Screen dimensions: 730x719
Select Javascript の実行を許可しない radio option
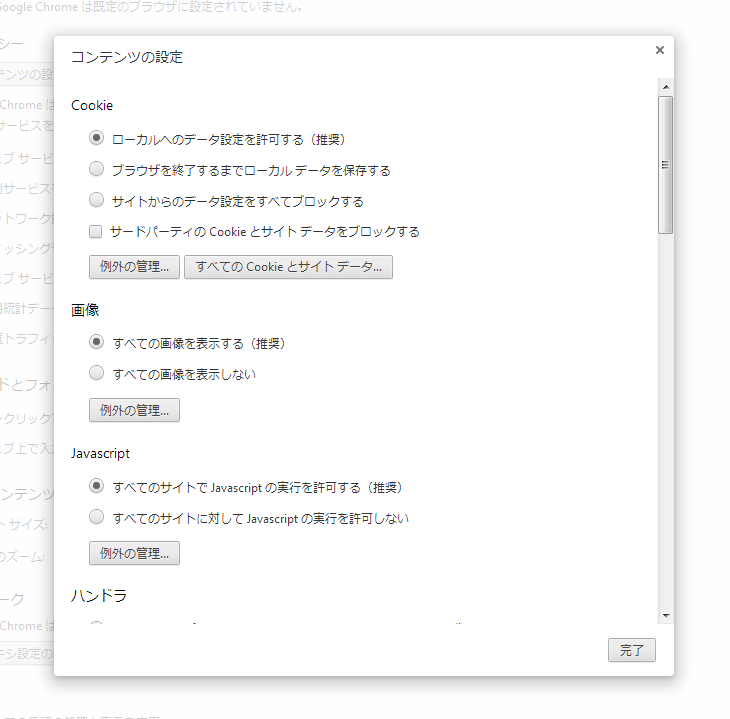pos(97,517)
